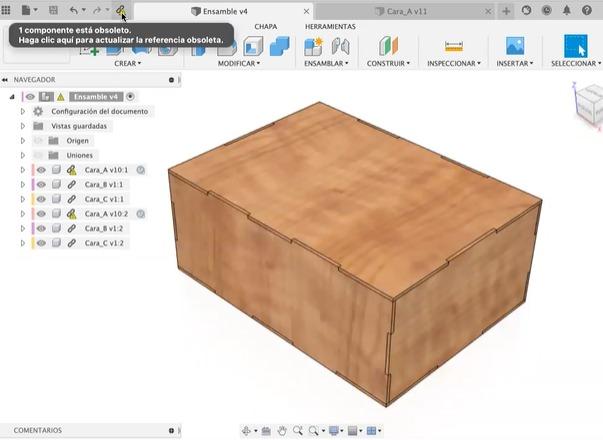Open the Grid and snaps icon

pyautogui.click(x=352, y=431)
